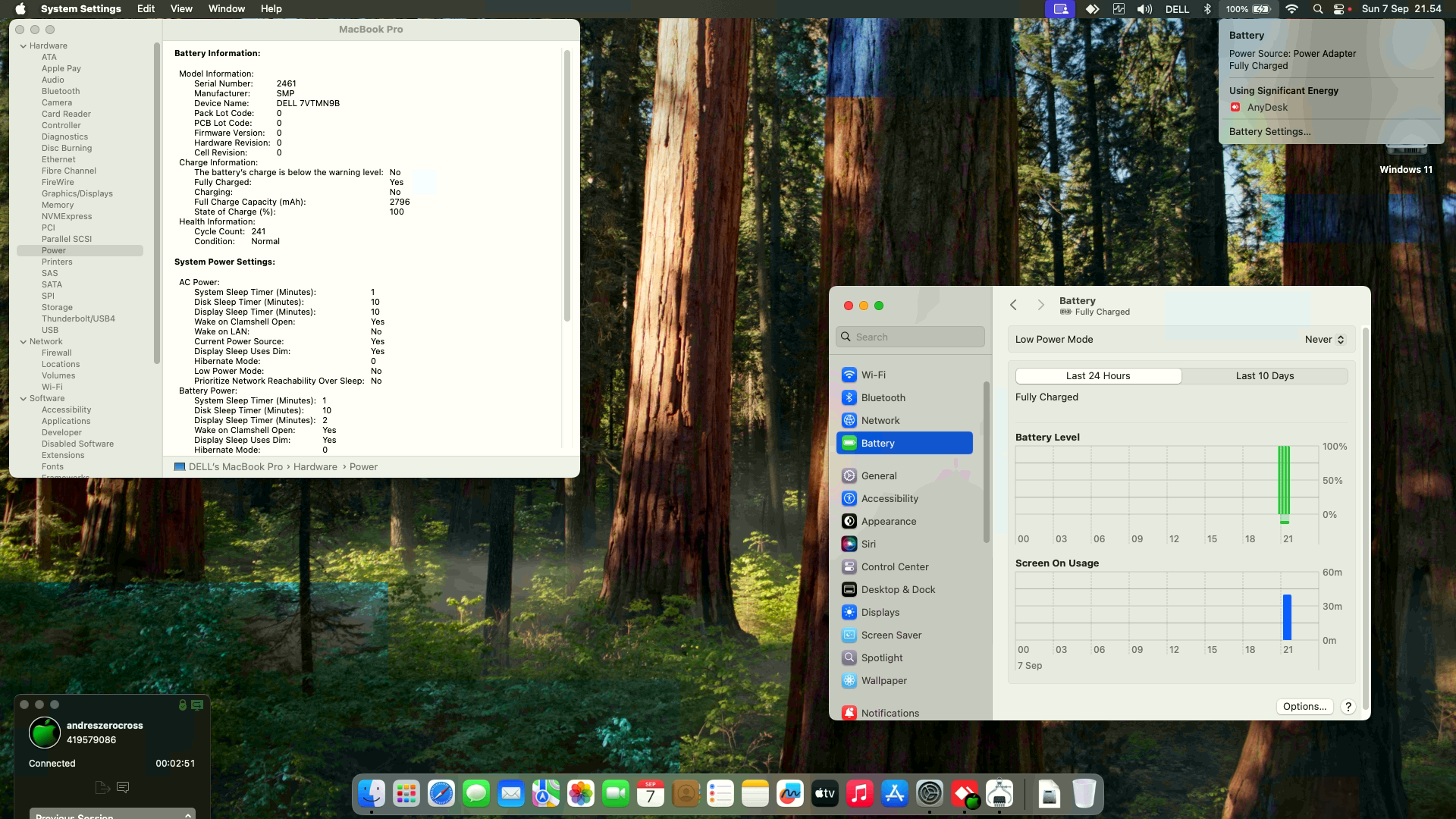Select the Last 24 Hours tab
This screenshot has height=819, width=1456.
click(1098, 376)
